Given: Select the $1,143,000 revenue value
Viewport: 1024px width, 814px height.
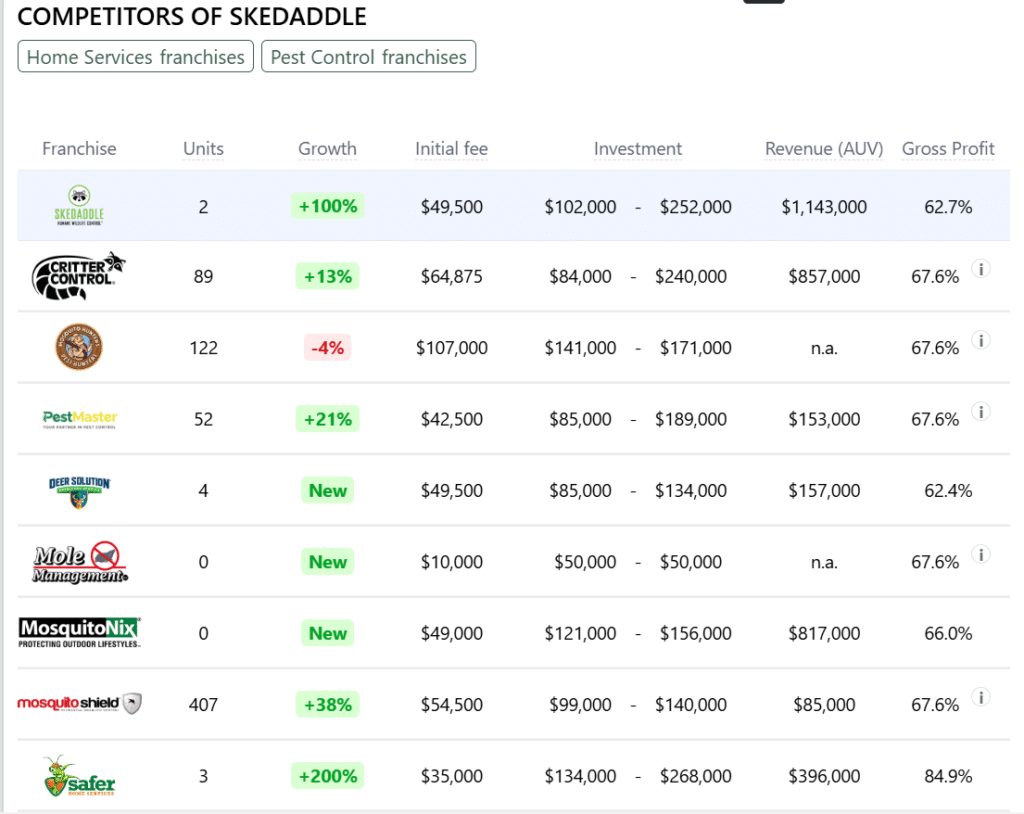Looking at the screenshot, I should pyautogui.click(x=824, y=207).
